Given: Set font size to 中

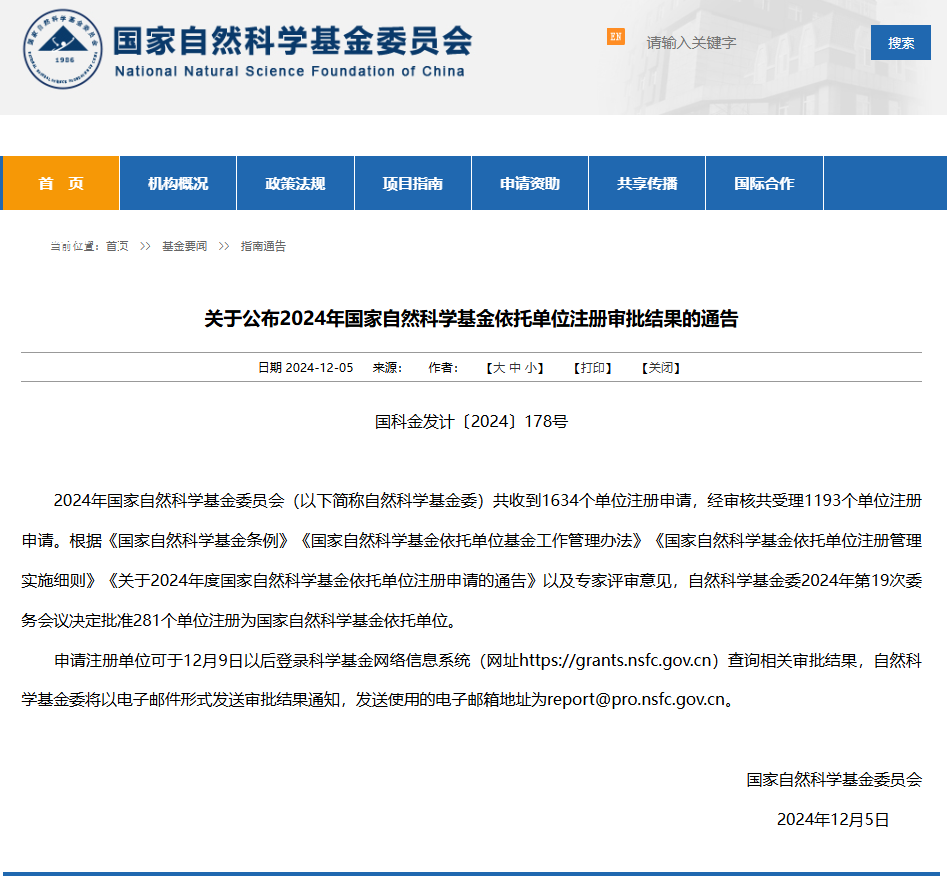Looking at the screenshot, I should pyautogui.click(x=515, y=368).
